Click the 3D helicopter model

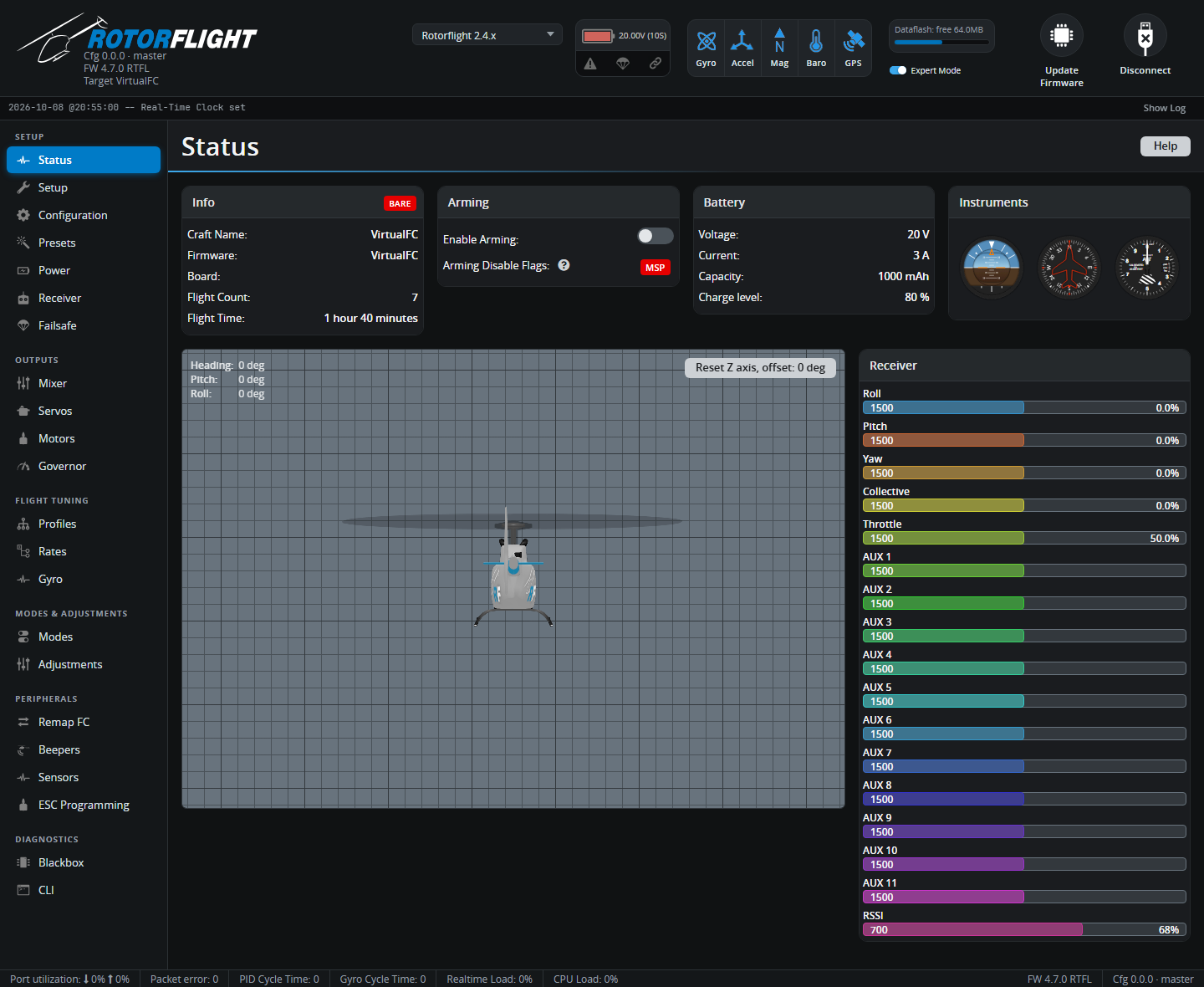pos(513,566)
